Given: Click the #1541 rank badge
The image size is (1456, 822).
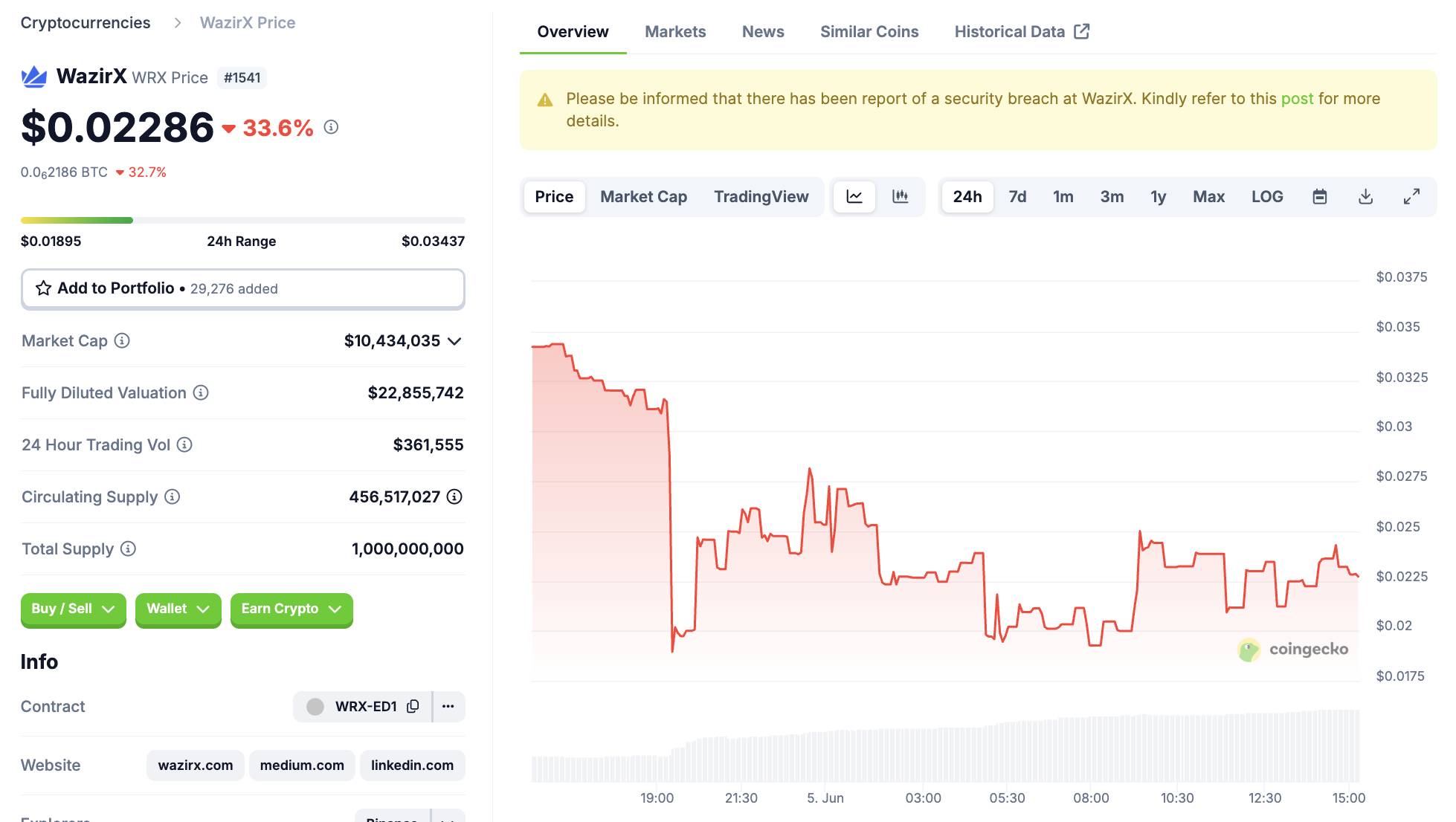Looking at the screenshot, I should coord(242,77).
